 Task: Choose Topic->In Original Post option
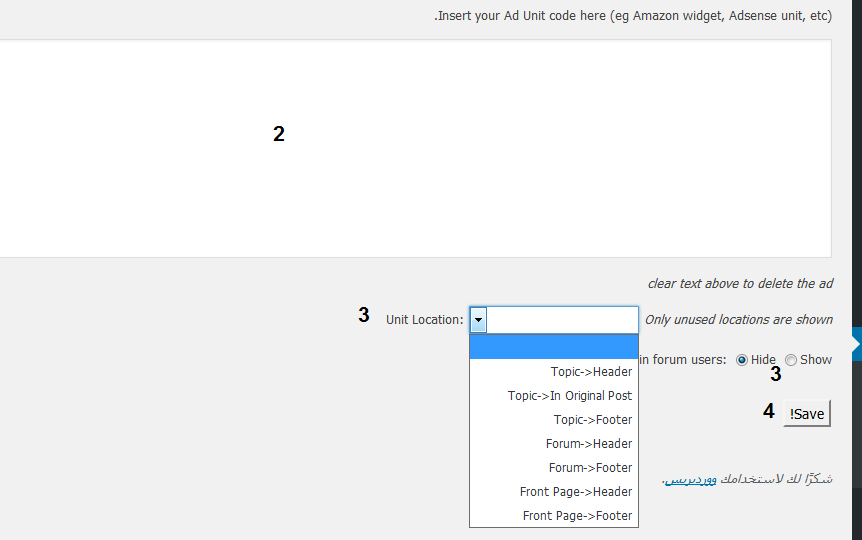tap(570, 396)
